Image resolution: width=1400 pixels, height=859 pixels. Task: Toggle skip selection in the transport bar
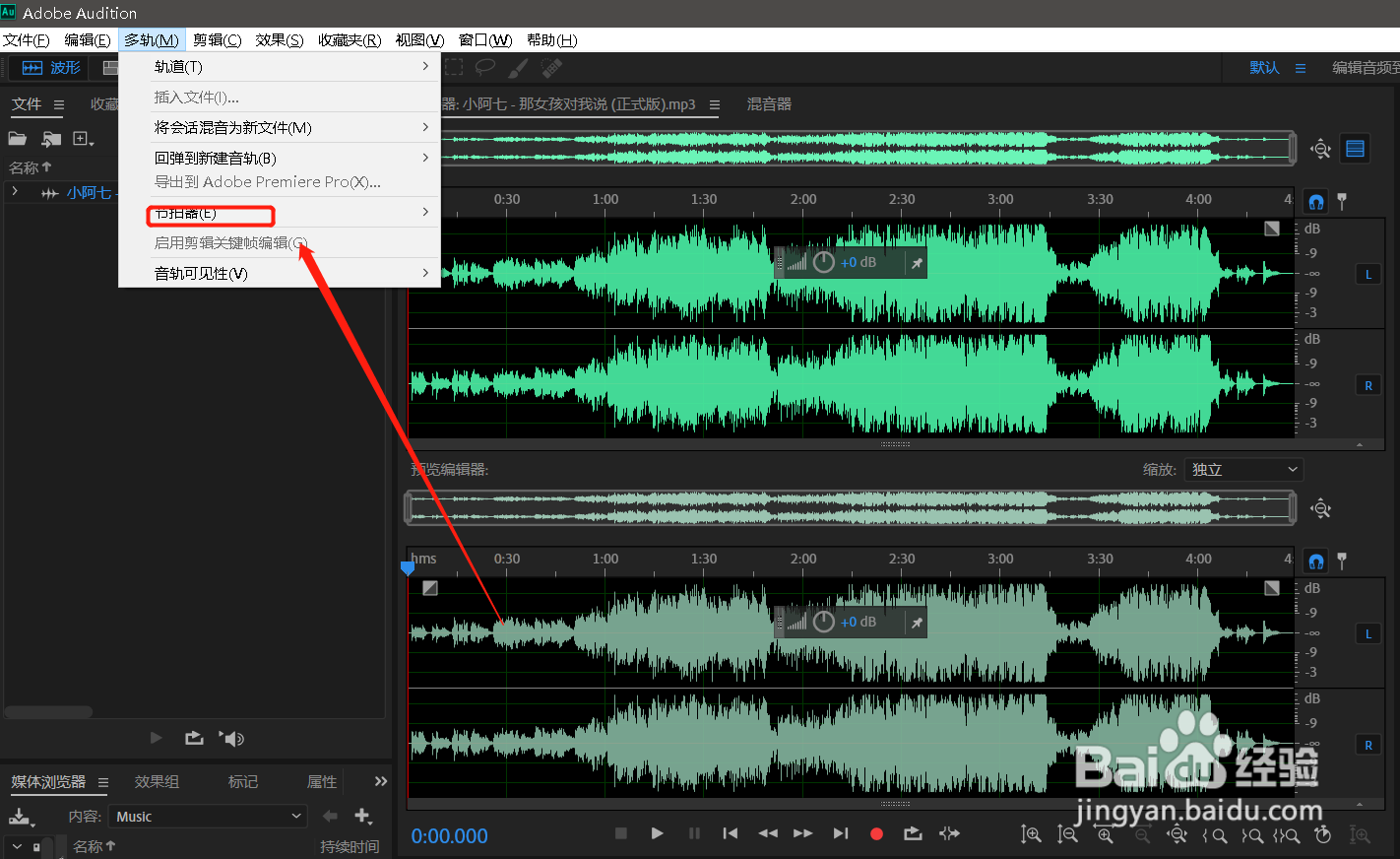point(949,833)
